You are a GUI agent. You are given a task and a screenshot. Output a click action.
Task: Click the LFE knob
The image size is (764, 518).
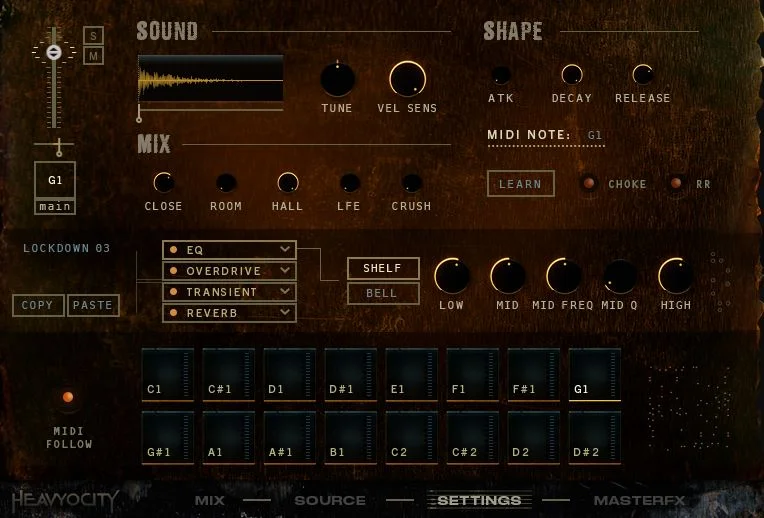click(349, 183)
